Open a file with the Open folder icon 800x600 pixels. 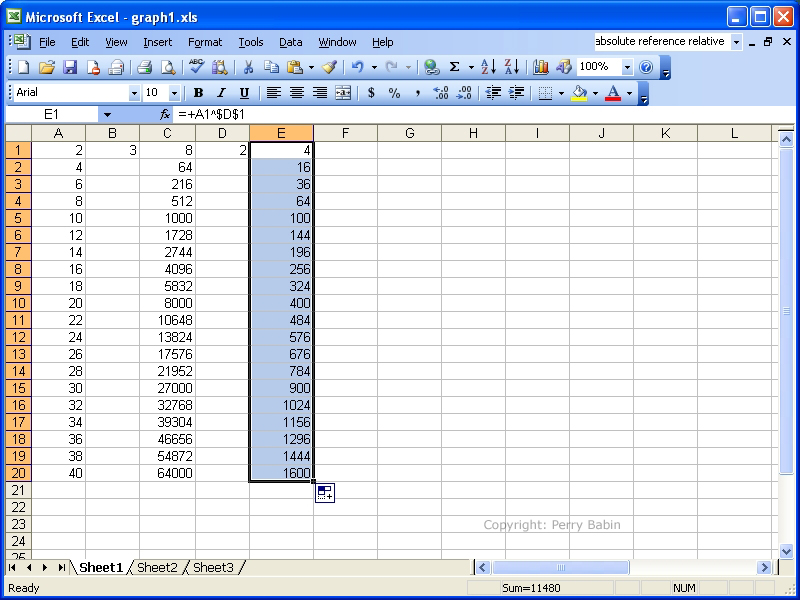point(46,67)
